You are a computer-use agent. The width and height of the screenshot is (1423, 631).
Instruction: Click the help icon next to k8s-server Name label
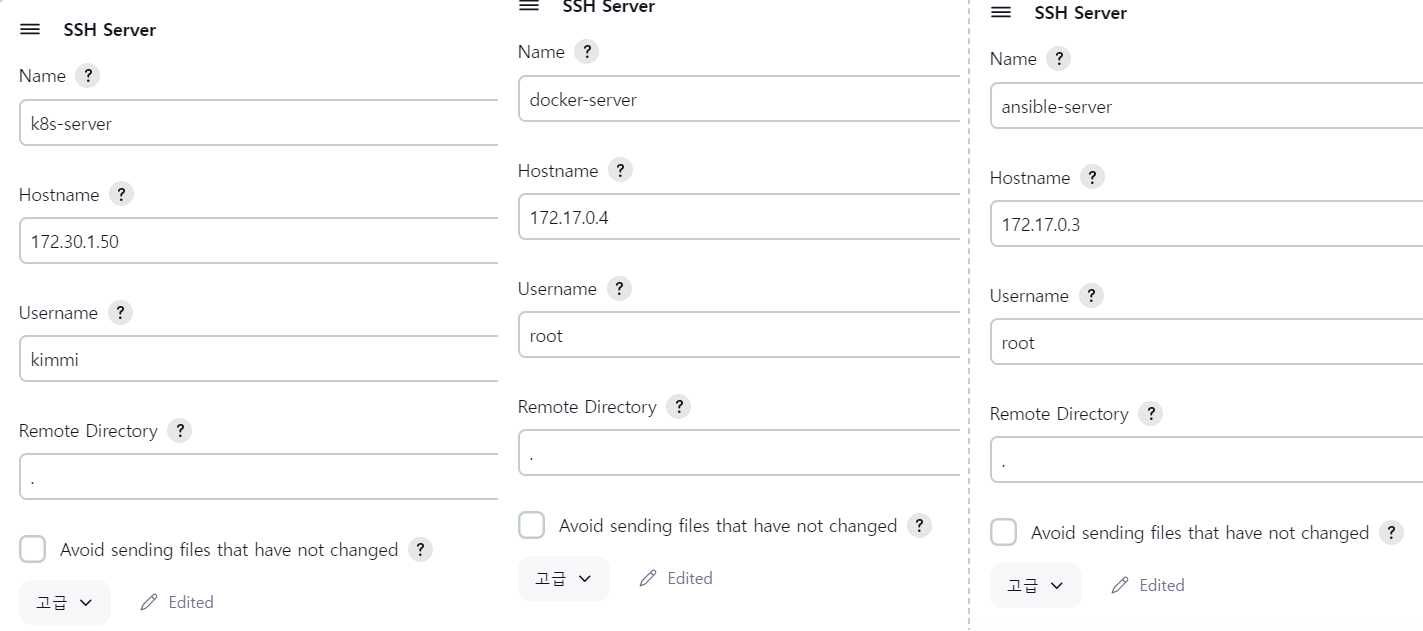pyautogui.click(x=87, y=76)
